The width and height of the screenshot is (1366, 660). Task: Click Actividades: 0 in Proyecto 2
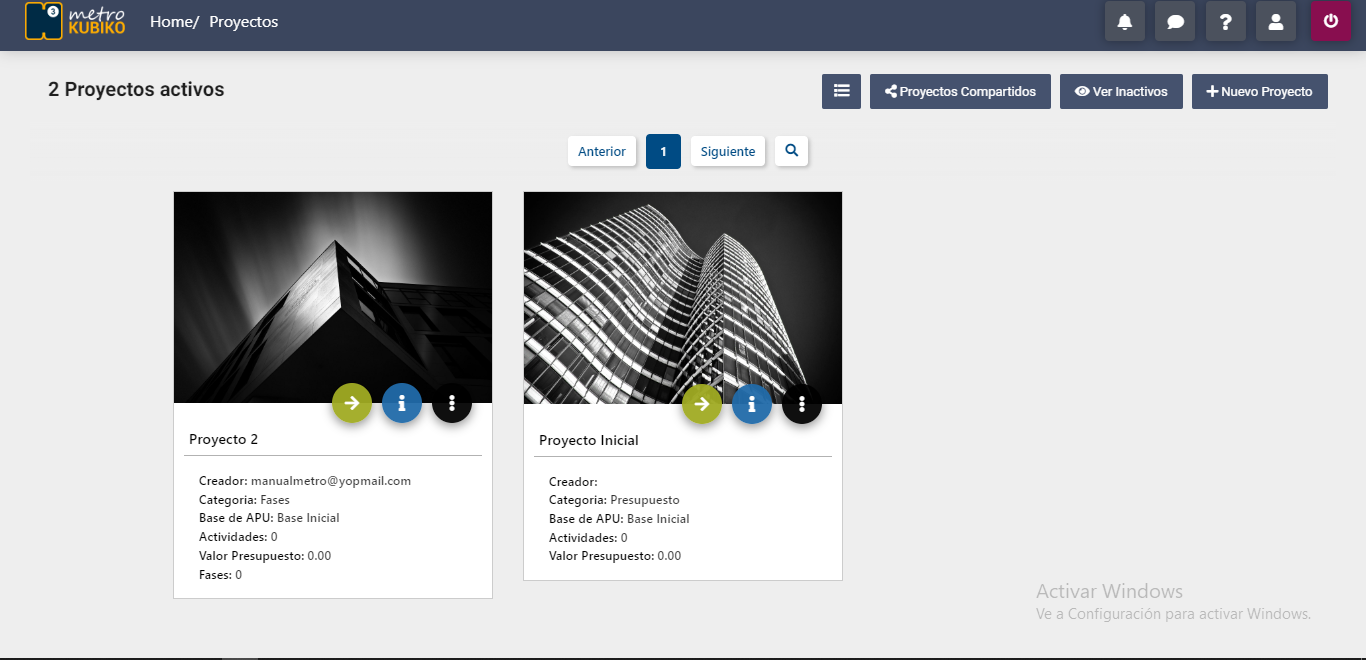(x=238, y=537)
